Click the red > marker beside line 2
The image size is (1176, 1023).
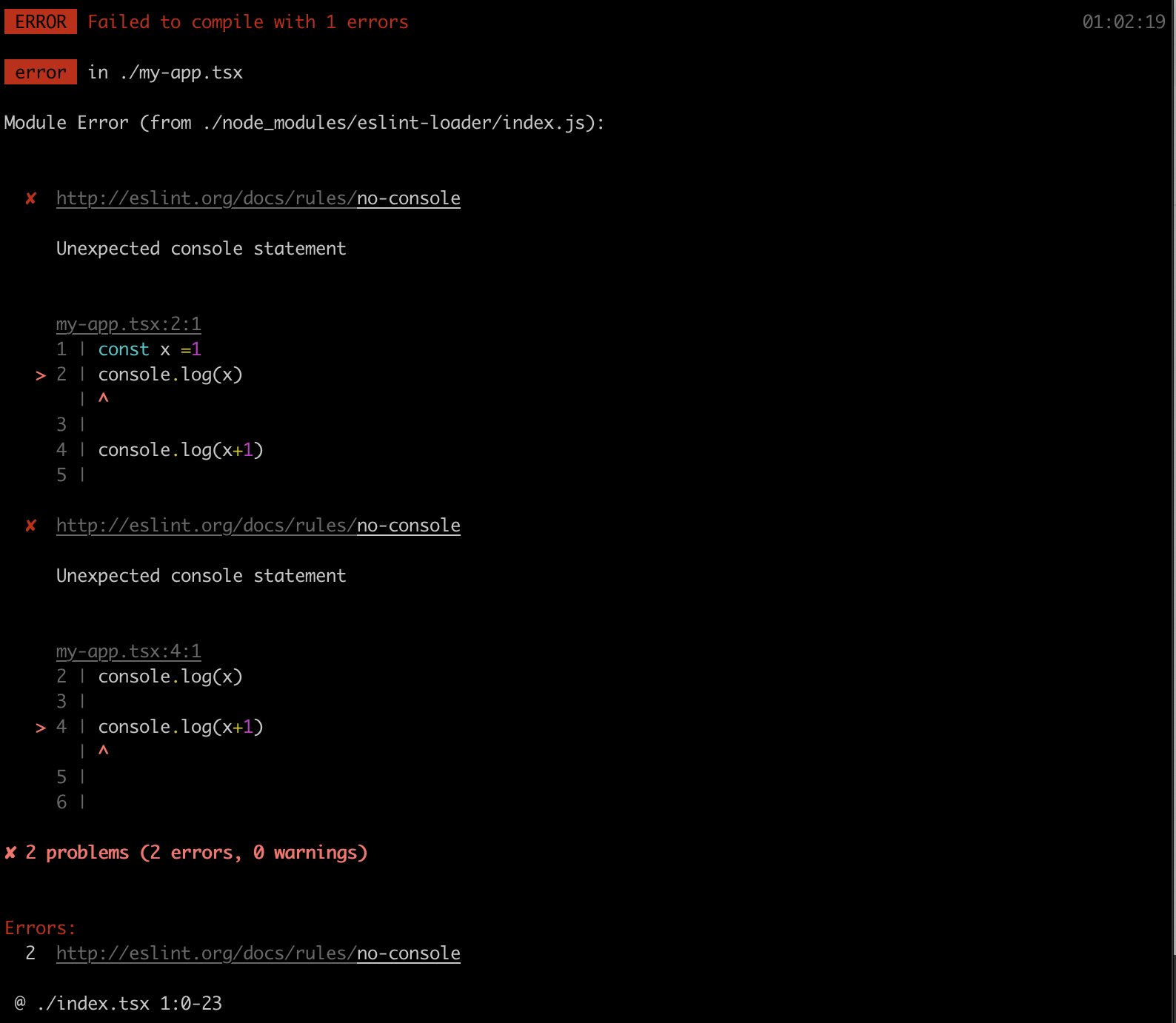[41, 376]
